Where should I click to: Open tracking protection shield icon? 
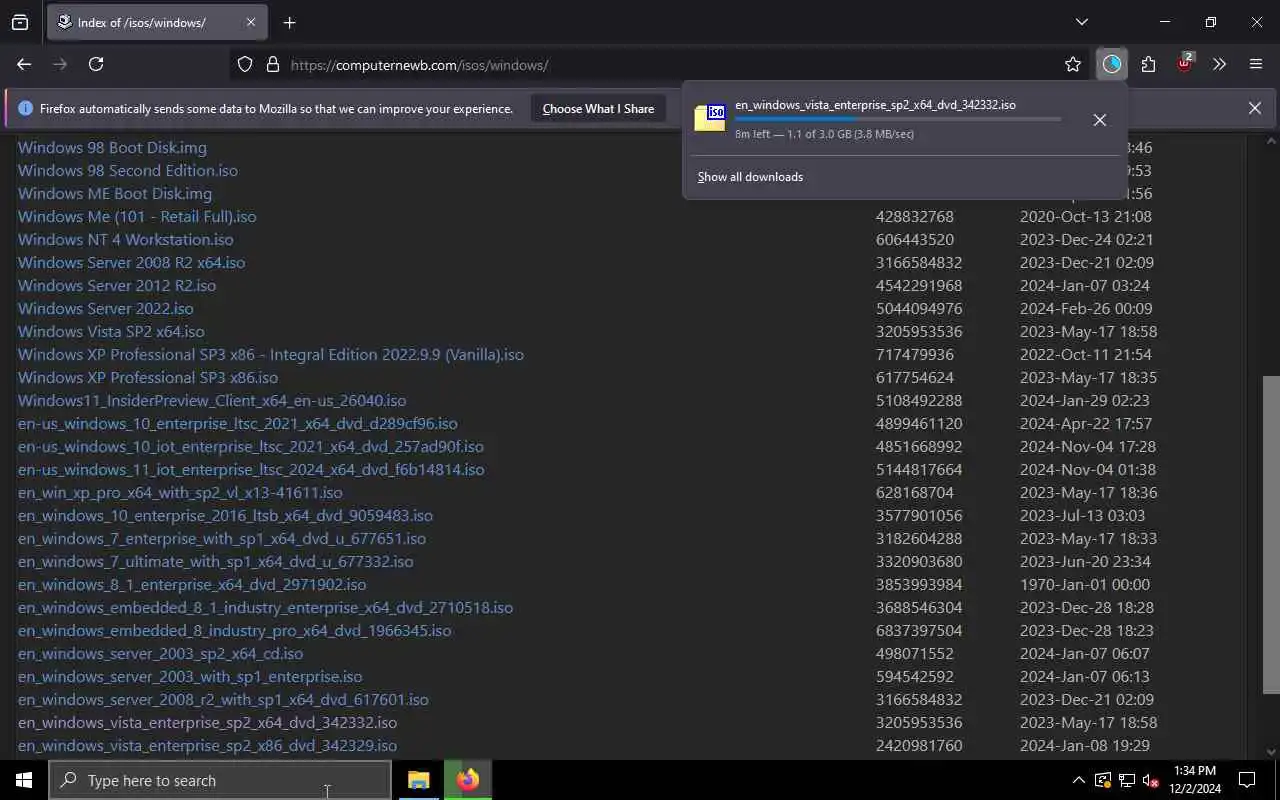[x=245, y=64]
